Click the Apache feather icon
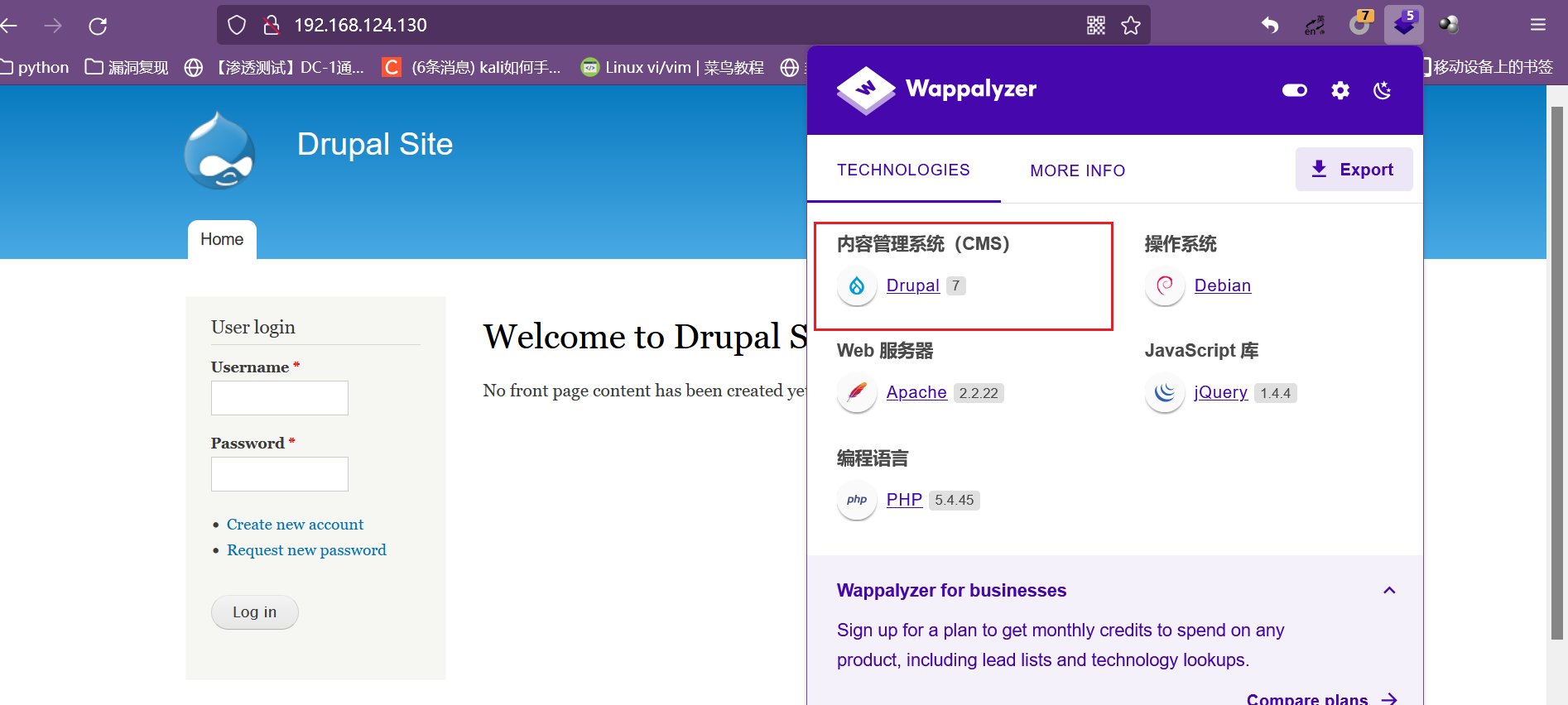The image size is (1568, 705). pyautogui.click(x=857, y=392)
